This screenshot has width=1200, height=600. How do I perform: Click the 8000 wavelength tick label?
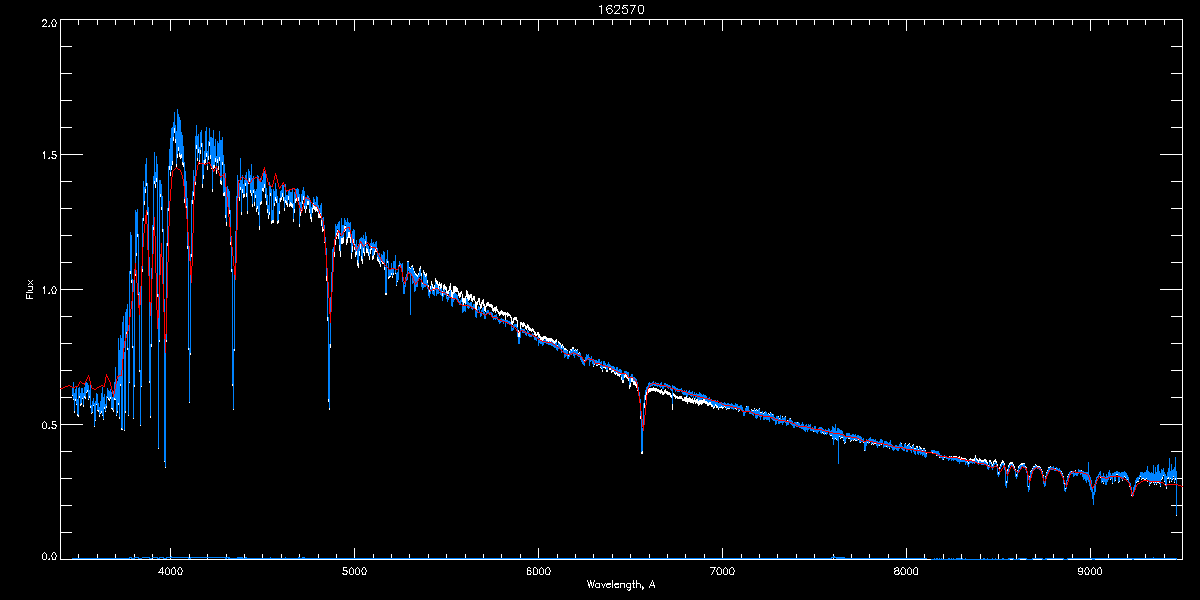(906, 571)
